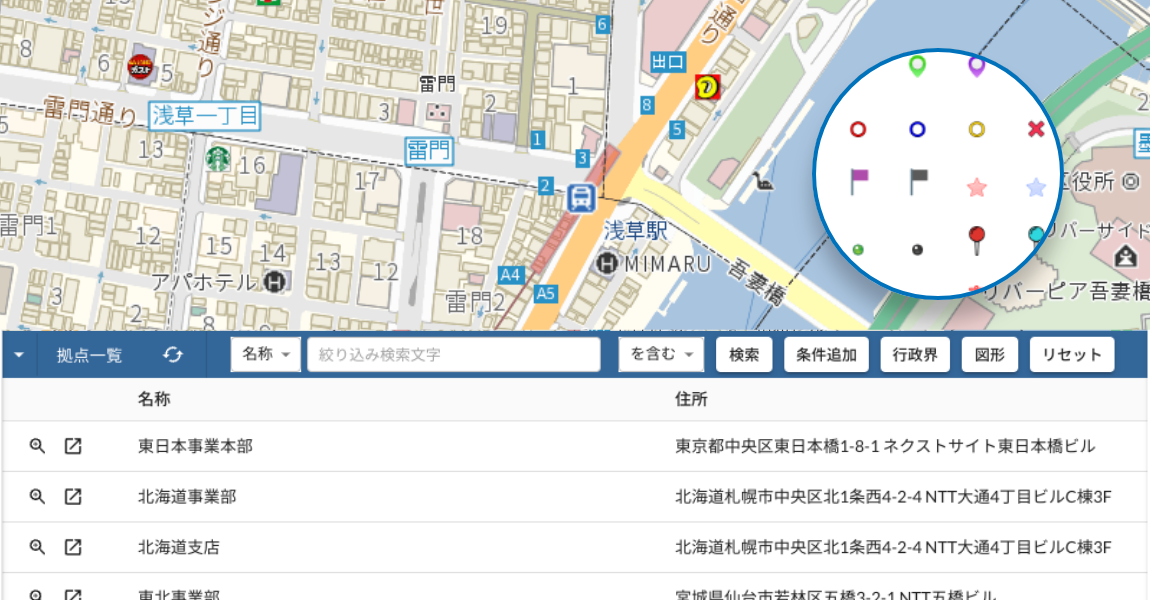The image size is (1150, 600).
Task: Select the pink star marker
Action: [977, 186]
